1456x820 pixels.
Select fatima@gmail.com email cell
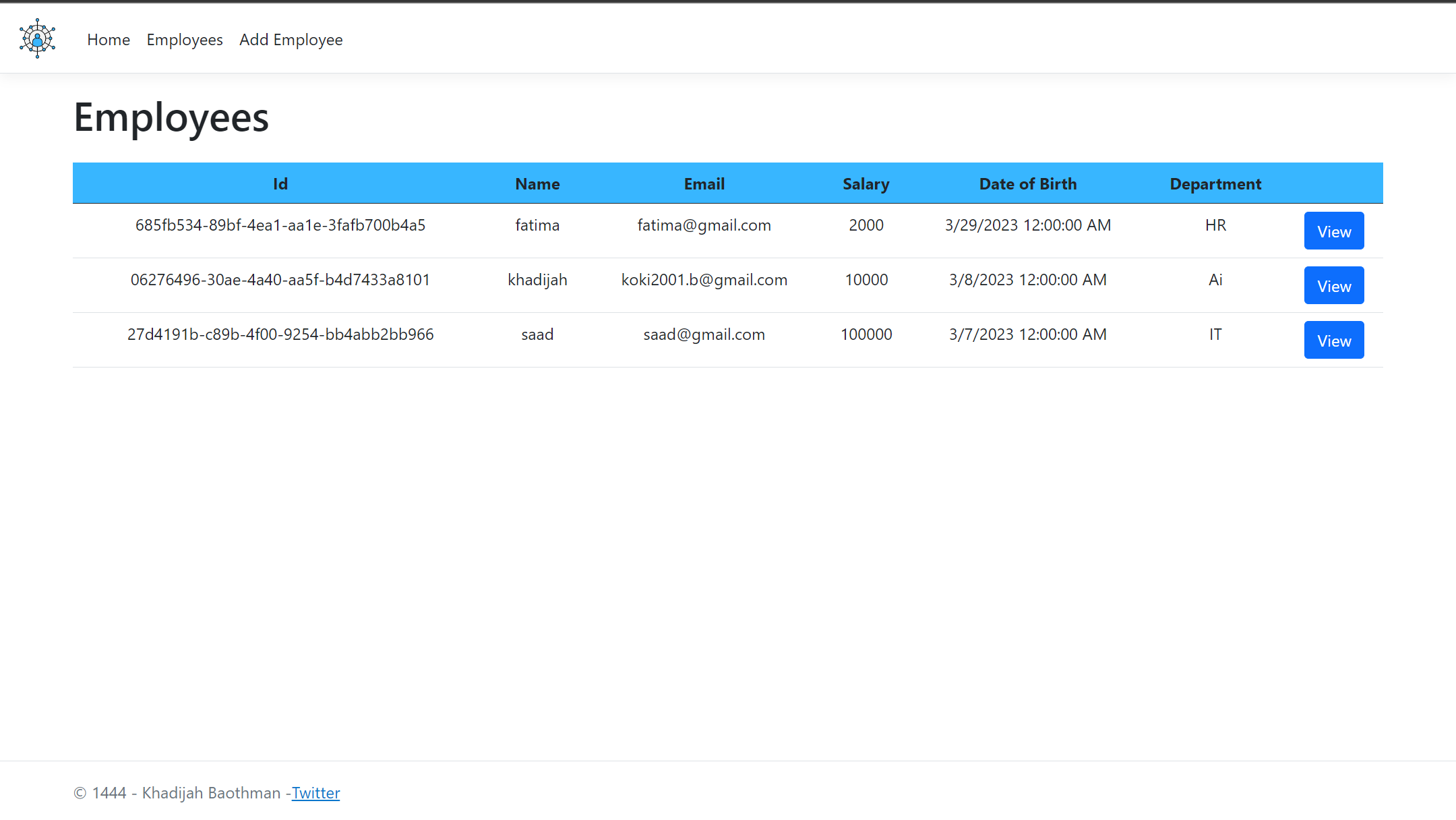click(704, 225)
